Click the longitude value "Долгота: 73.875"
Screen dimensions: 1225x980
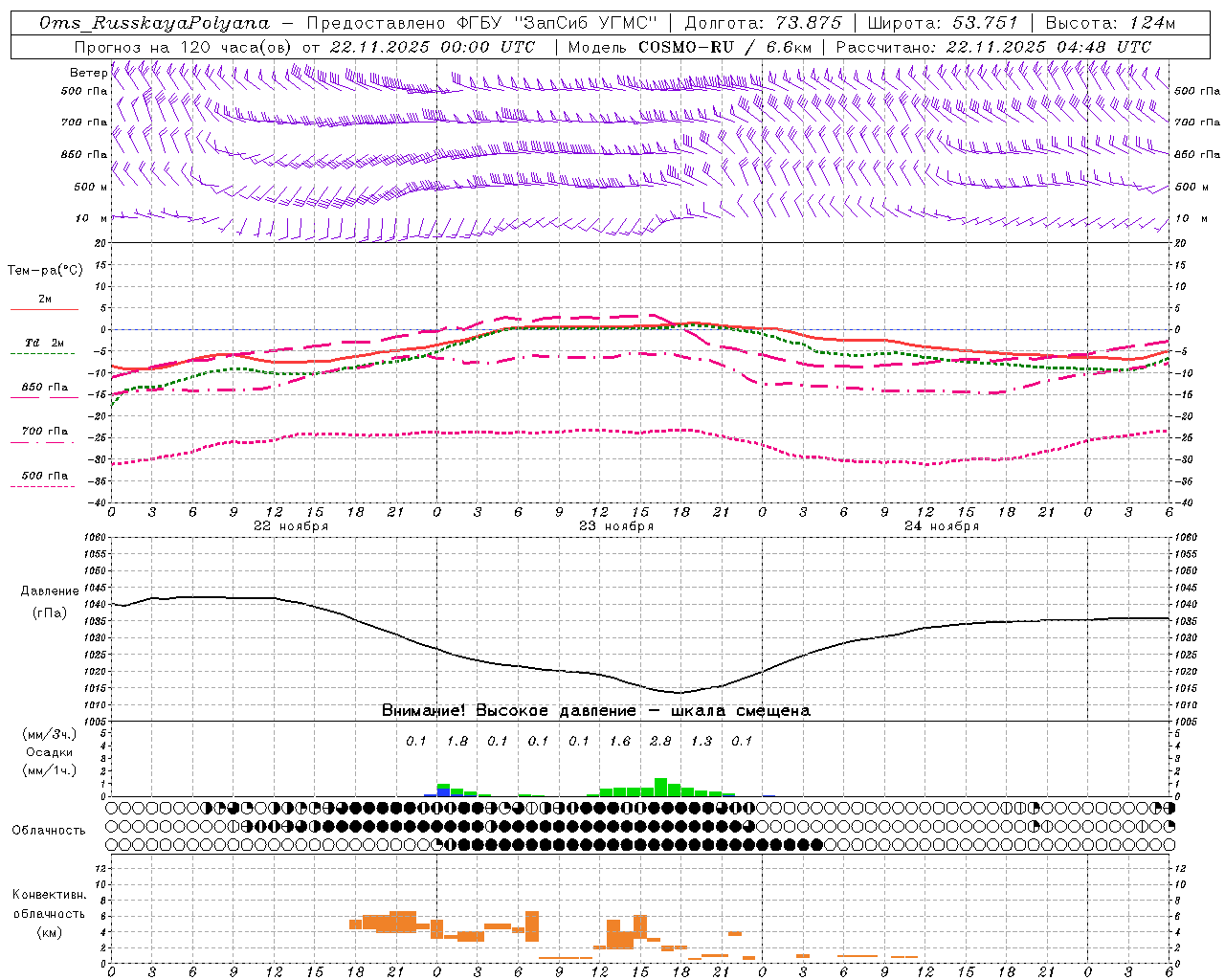763,23
